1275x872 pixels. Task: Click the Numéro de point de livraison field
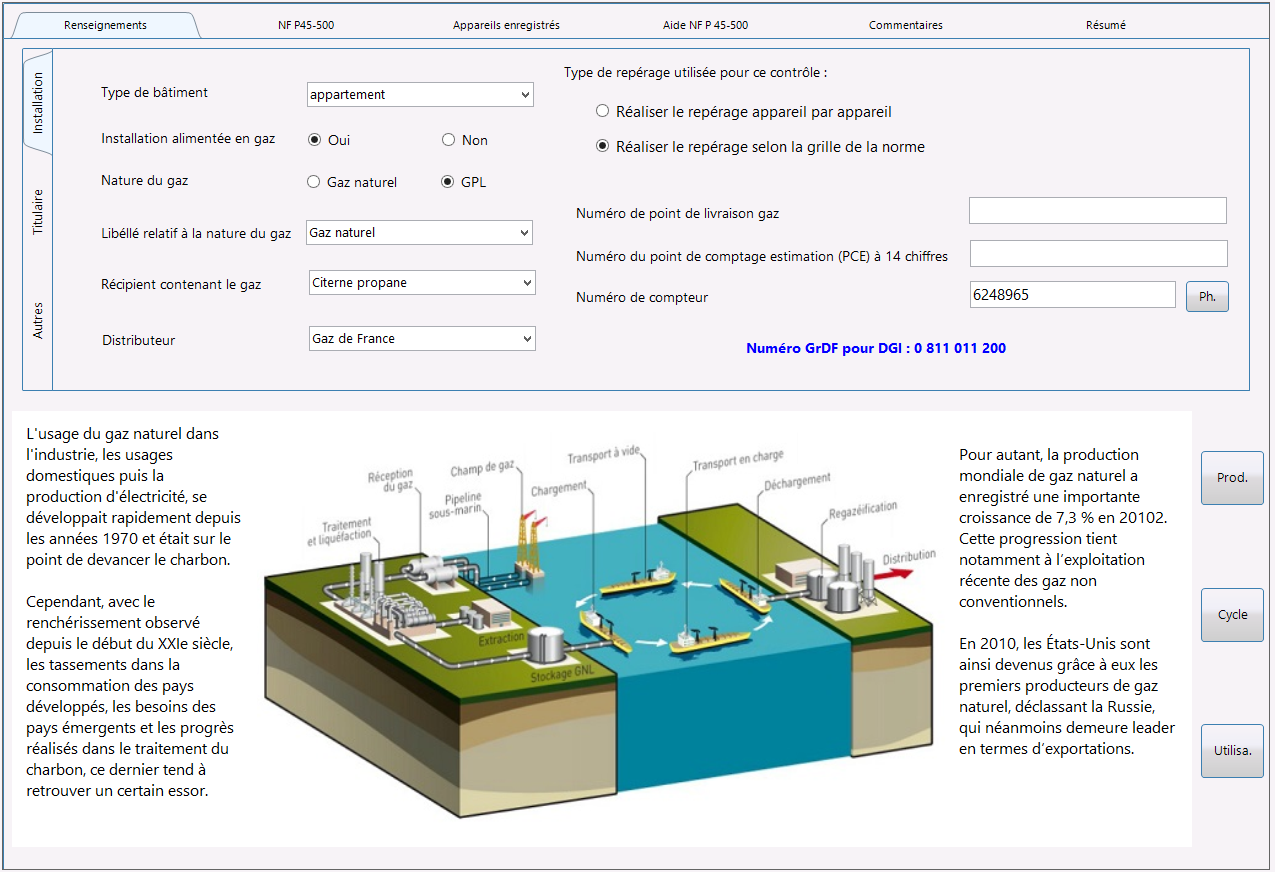click(x=1098, y=210)
